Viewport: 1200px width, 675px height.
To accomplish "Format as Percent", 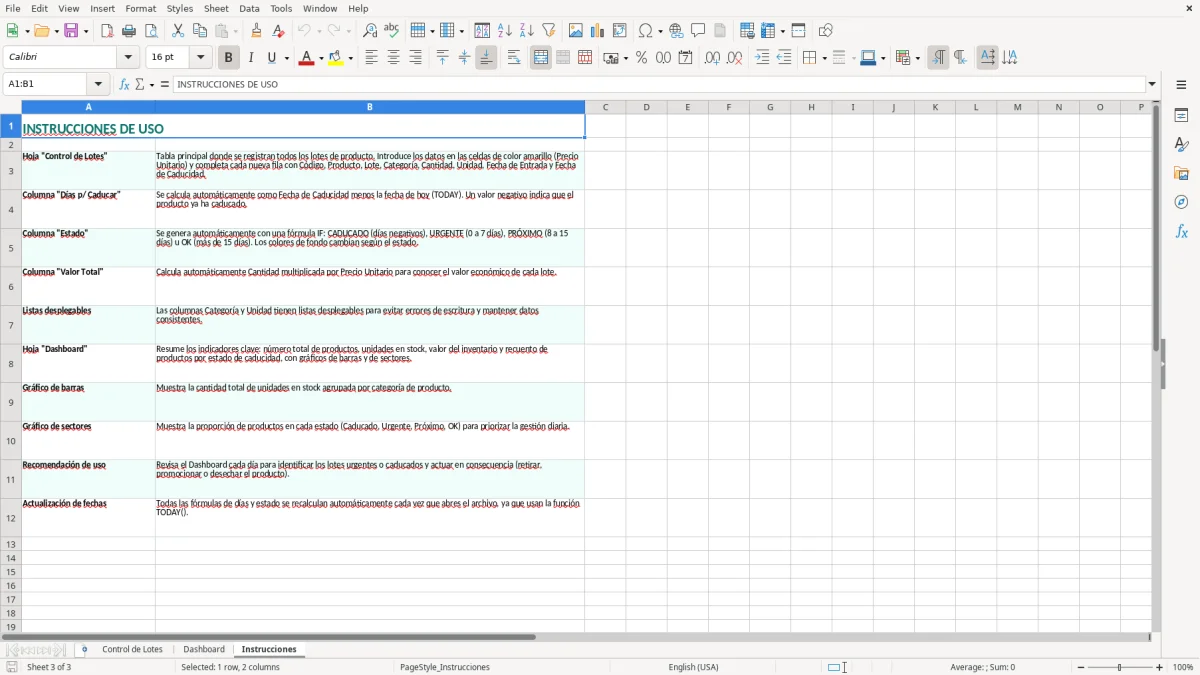I will [642, 58].
